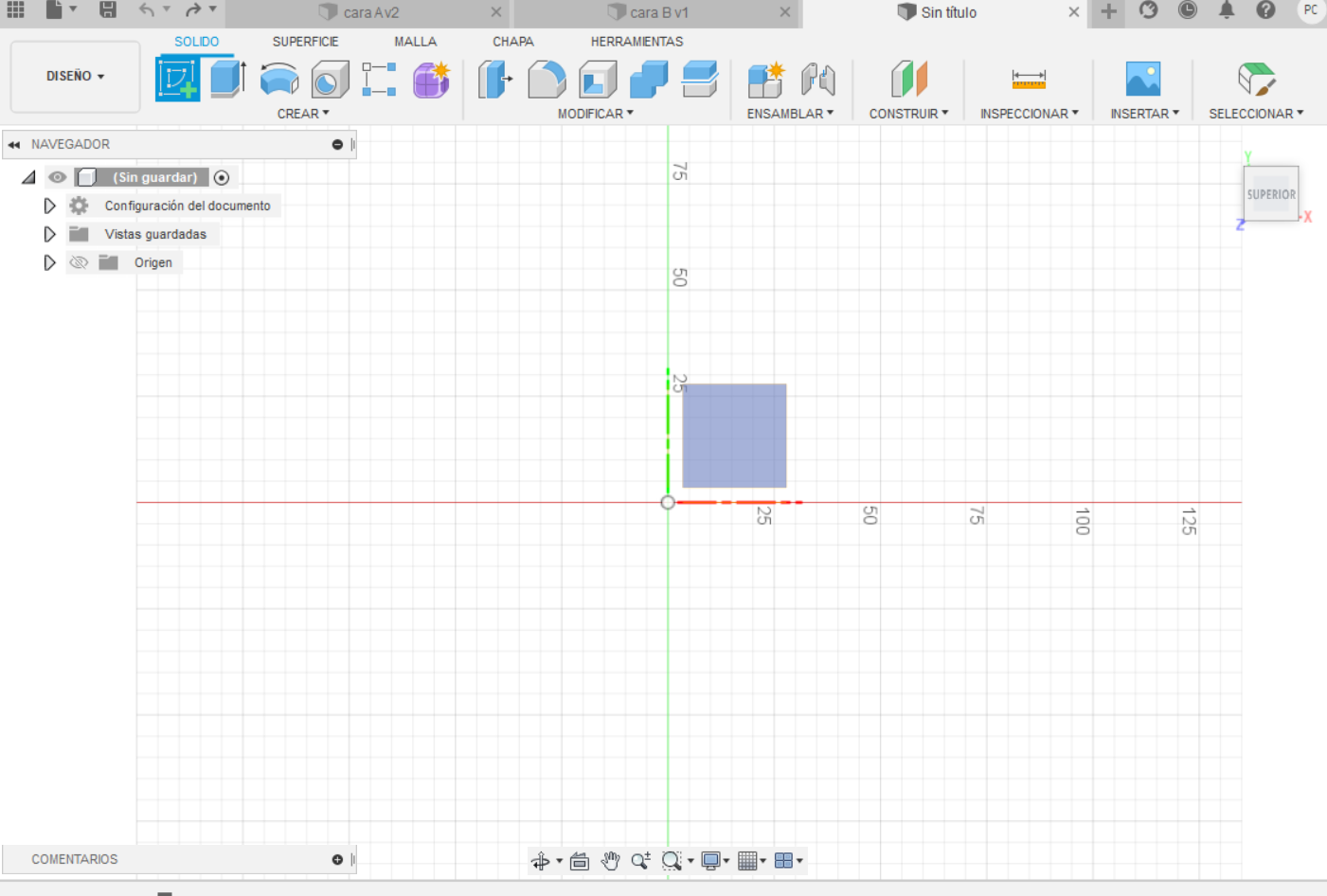Switch to the CHAPA tab
This screenshot has height=896, width=1327.
(512, 42)
